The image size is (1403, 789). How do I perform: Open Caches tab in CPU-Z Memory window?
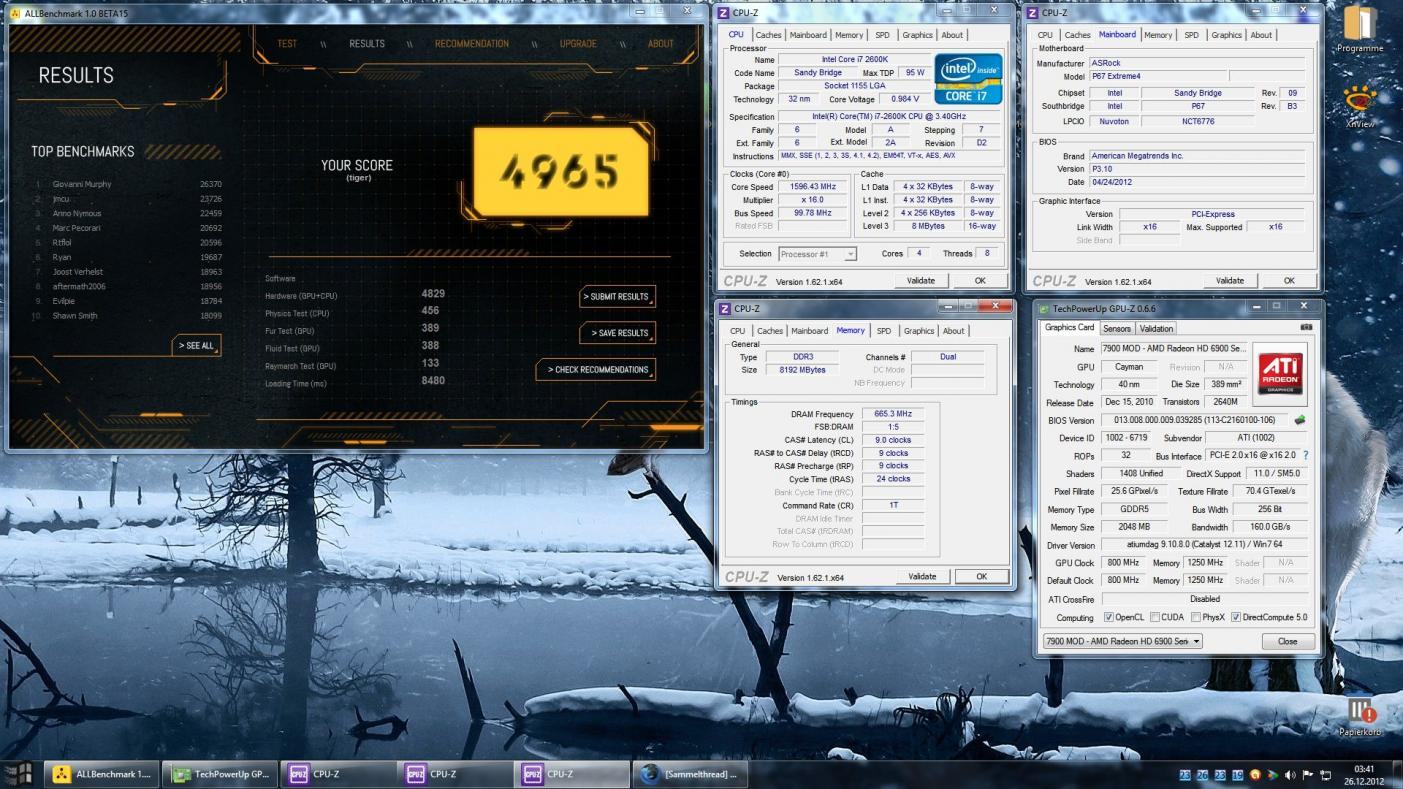point(770,331)
